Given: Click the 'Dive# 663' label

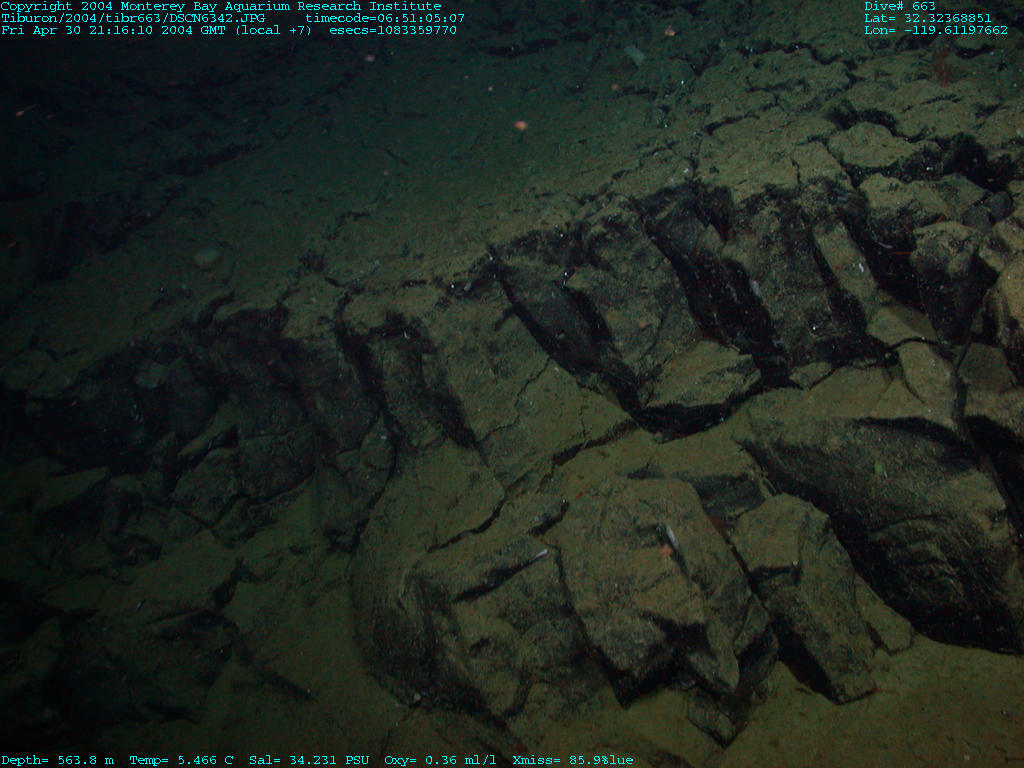Looking at the screenshot, I should pyautogui.click(x=899, y=7).
